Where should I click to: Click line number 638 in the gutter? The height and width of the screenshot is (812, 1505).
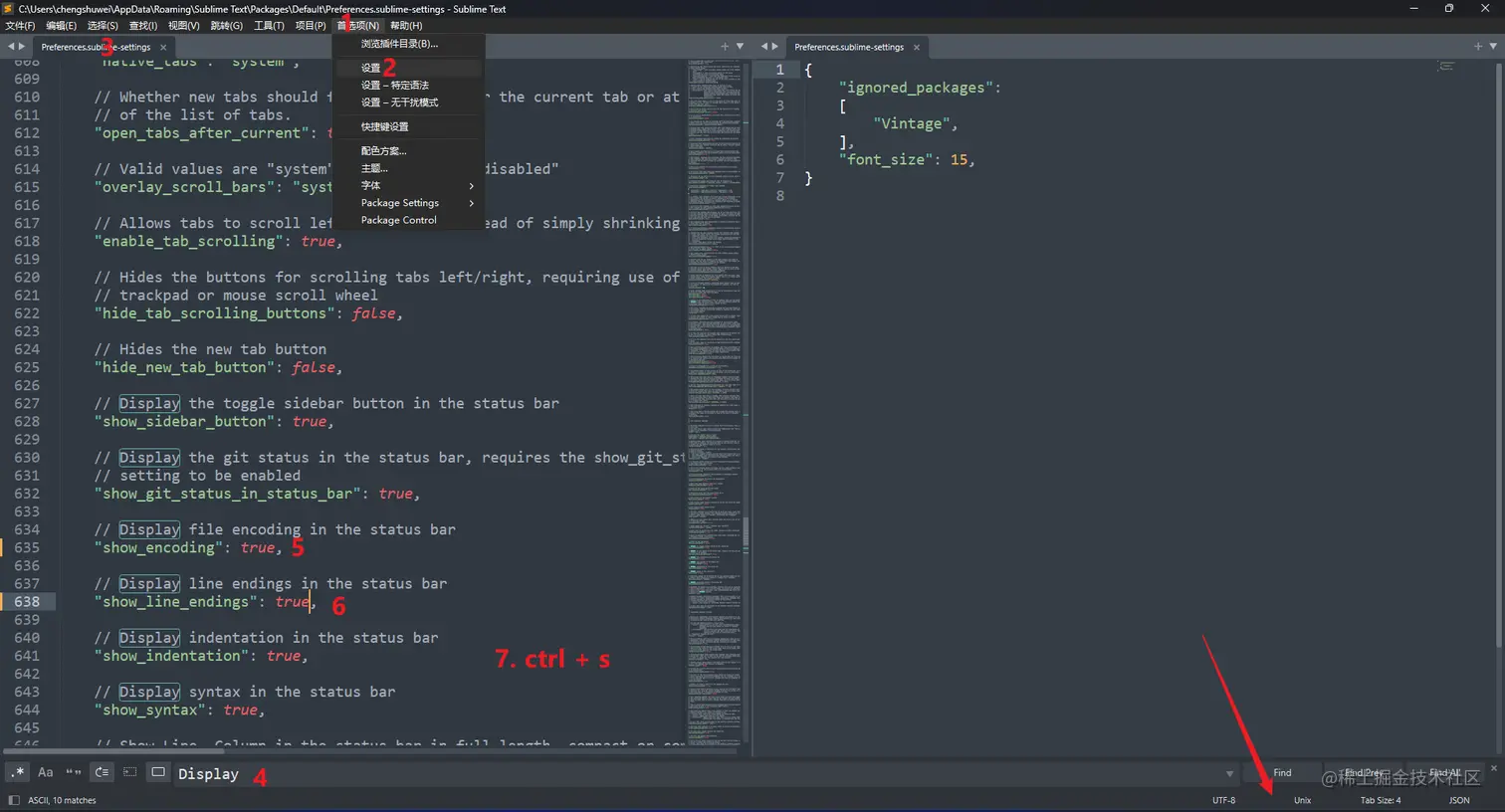tap(27, 602)
